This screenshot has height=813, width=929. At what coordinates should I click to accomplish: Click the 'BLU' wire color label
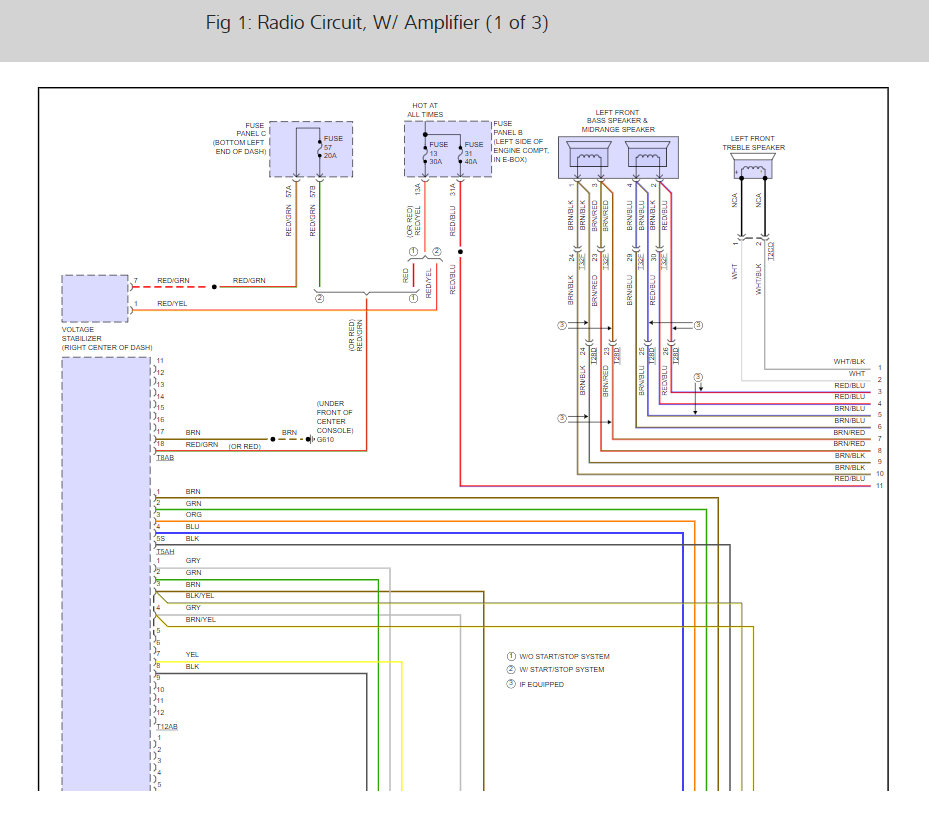point(192,527)
